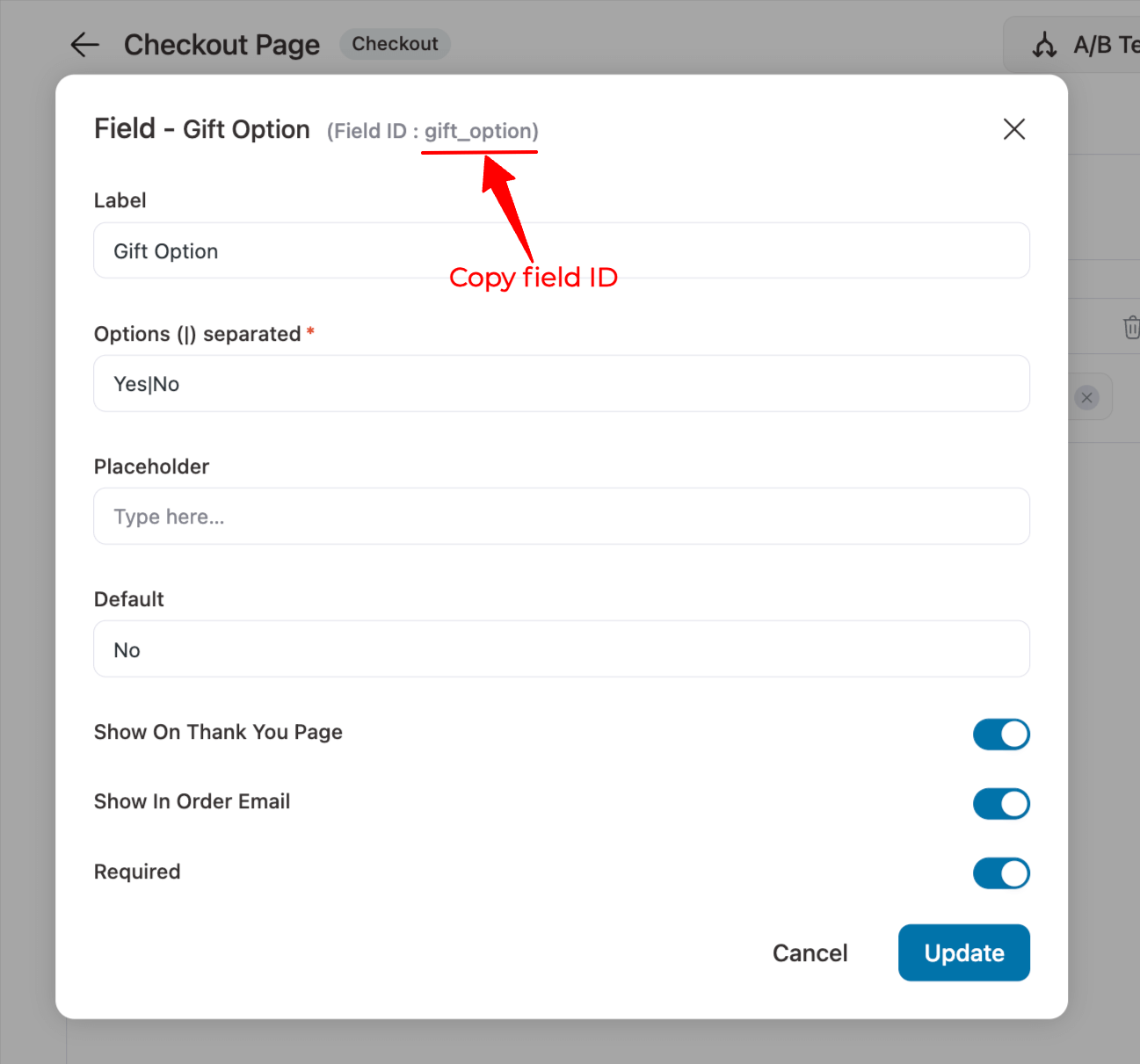
Task: Open the Default dropdown showing No
Action: coord(561,649)
